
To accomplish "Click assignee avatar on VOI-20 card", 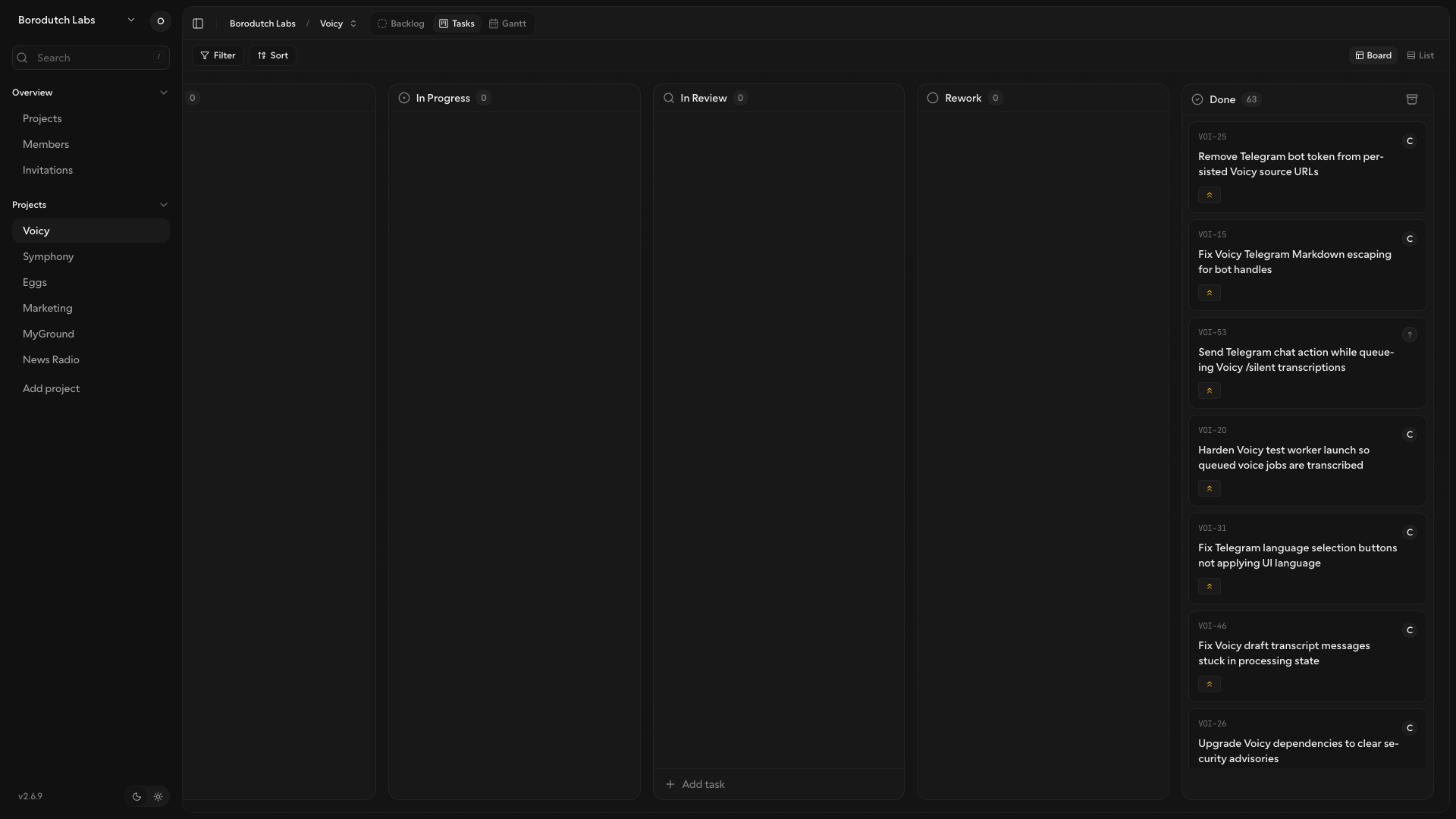I will [1410, 435].
